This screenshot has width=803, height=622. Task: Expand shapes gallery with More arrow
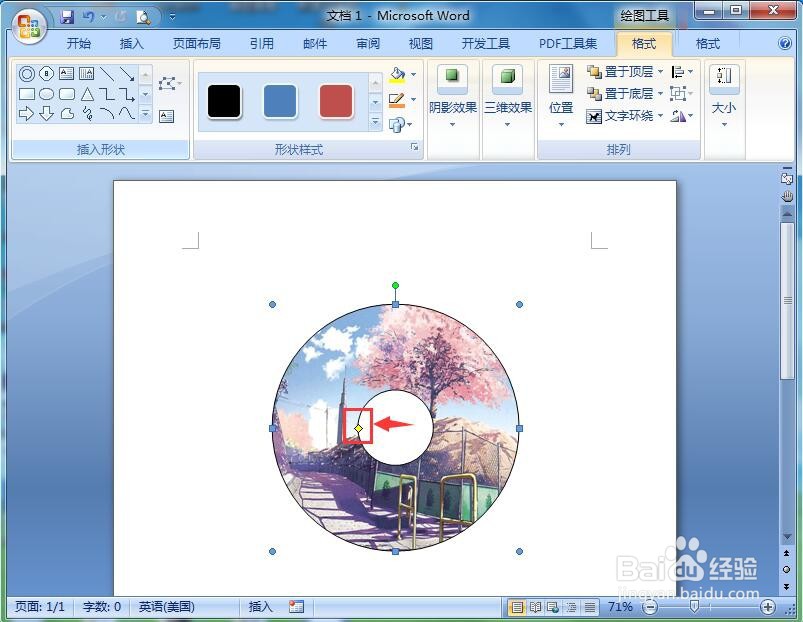145,113
